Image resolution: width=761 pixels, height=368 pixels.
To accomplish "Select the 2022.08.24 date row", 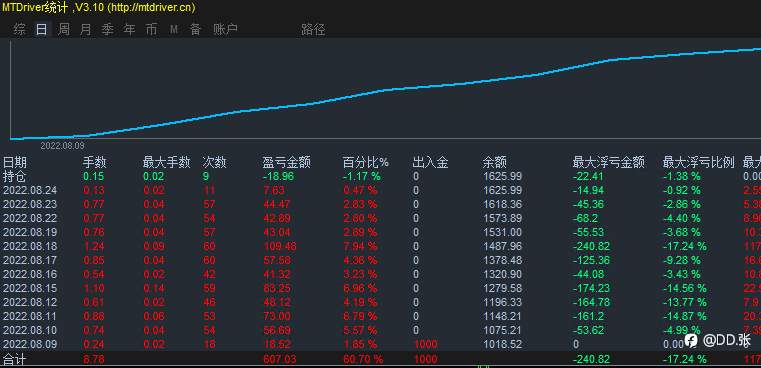I will pyautogui.click(x=30, y=190).
